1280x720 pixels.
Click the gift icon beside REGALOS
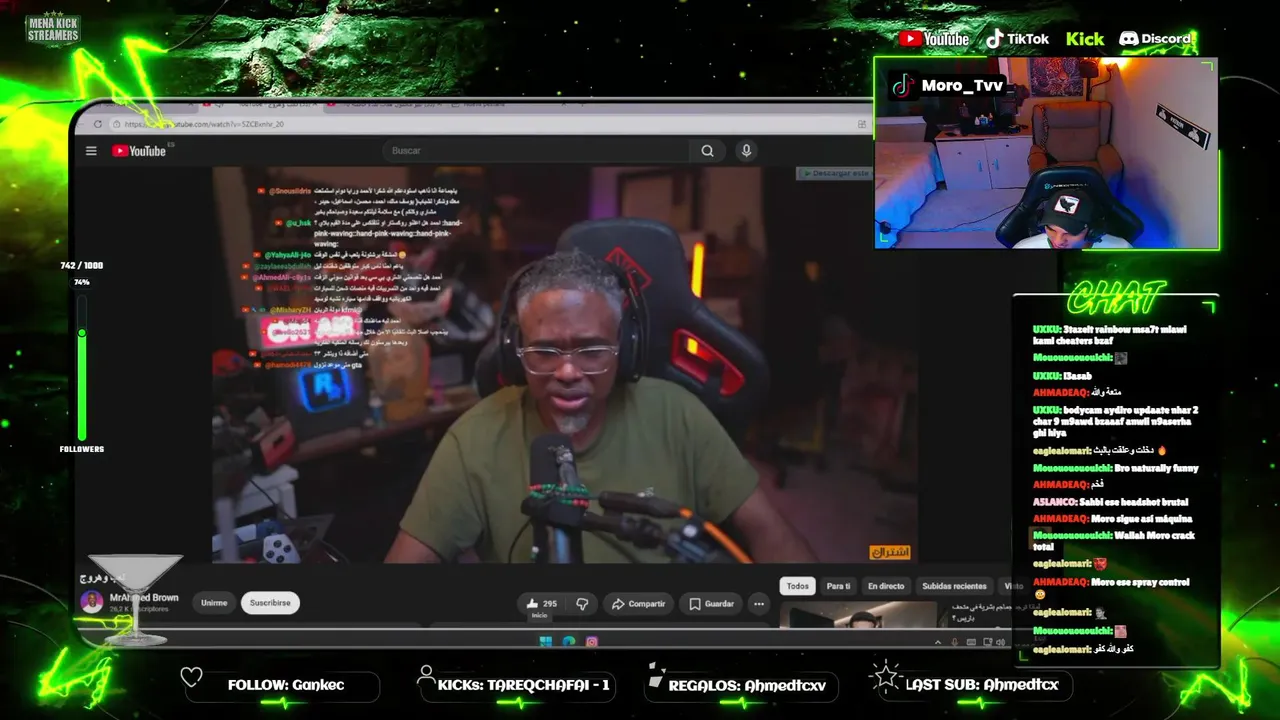655,676
